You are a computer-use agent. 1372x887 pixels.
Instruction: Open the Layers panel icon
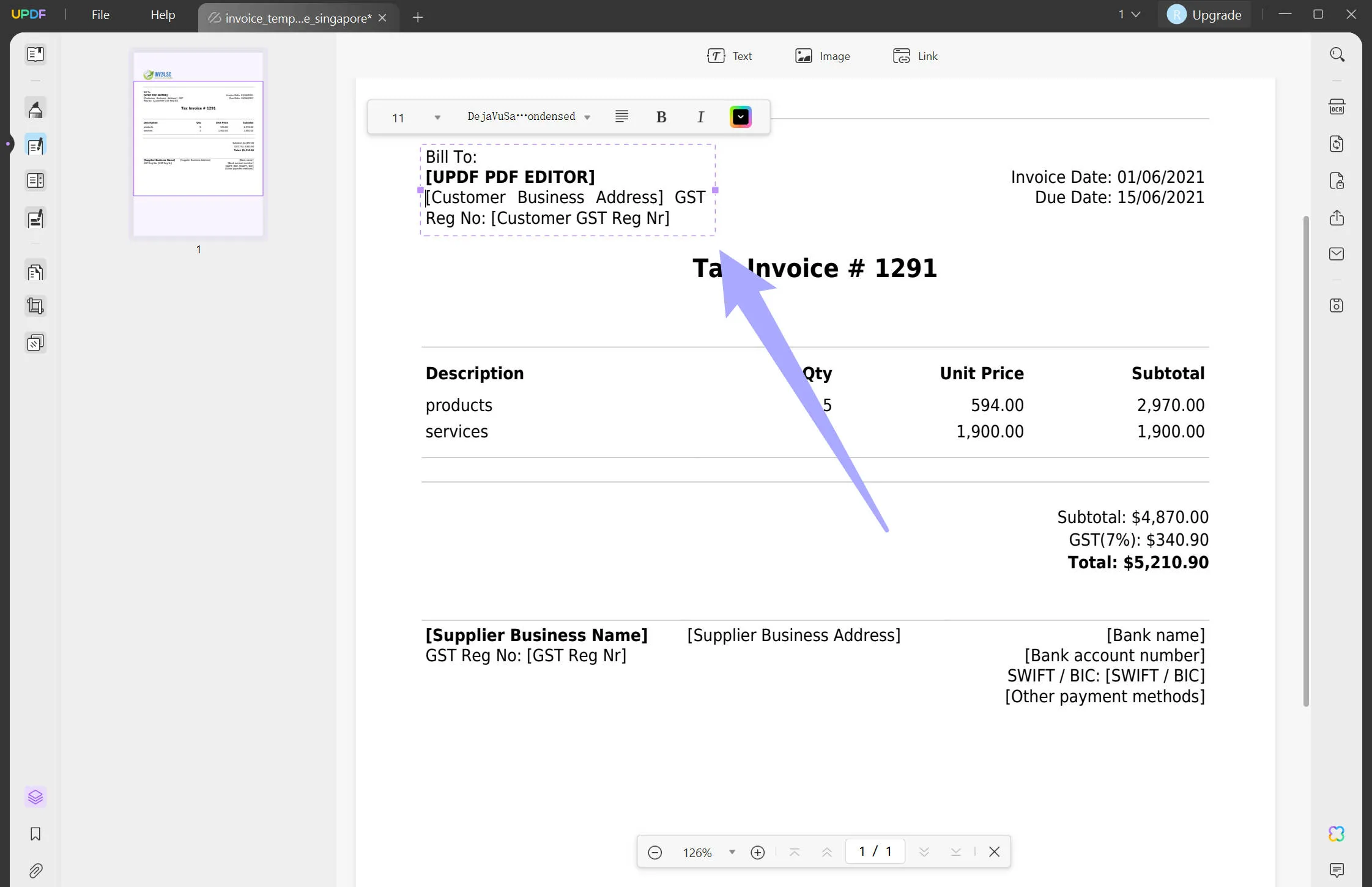35,797
